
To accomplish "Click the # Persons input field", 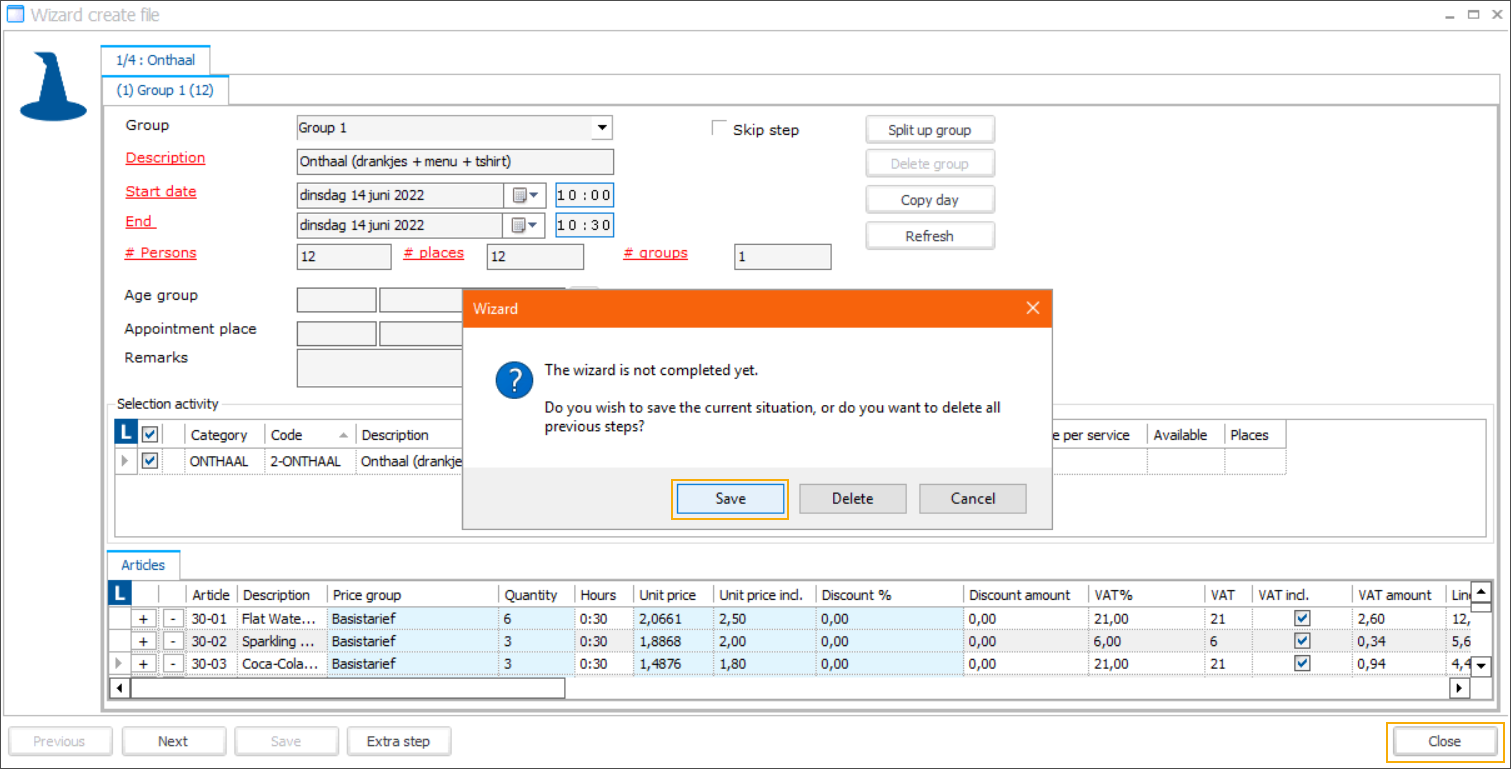I will click(x=344, y=257).
